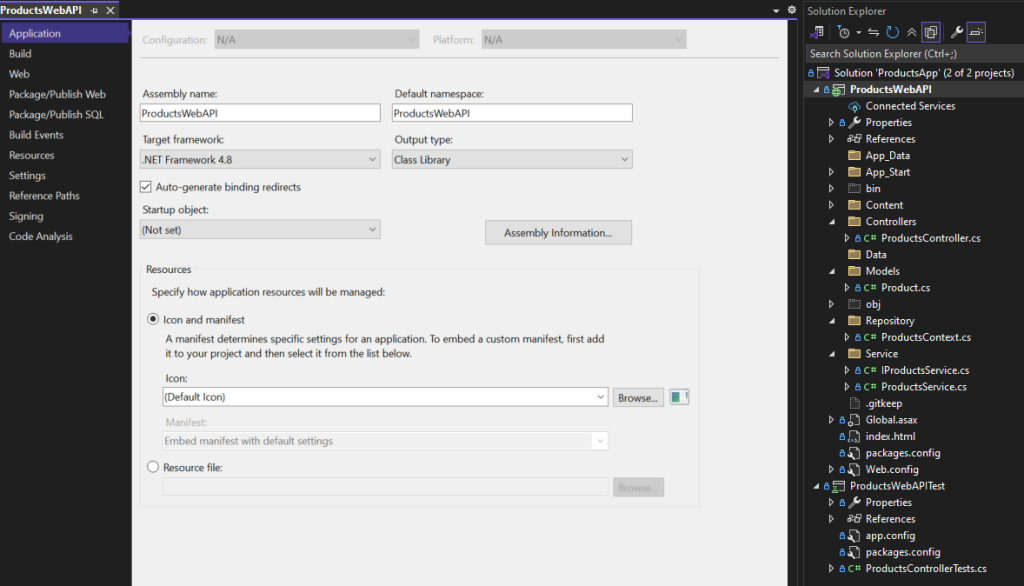This screenshot has width=1024, height=586.
Task: Click the Assembly Information button
Action: [558, 232]
